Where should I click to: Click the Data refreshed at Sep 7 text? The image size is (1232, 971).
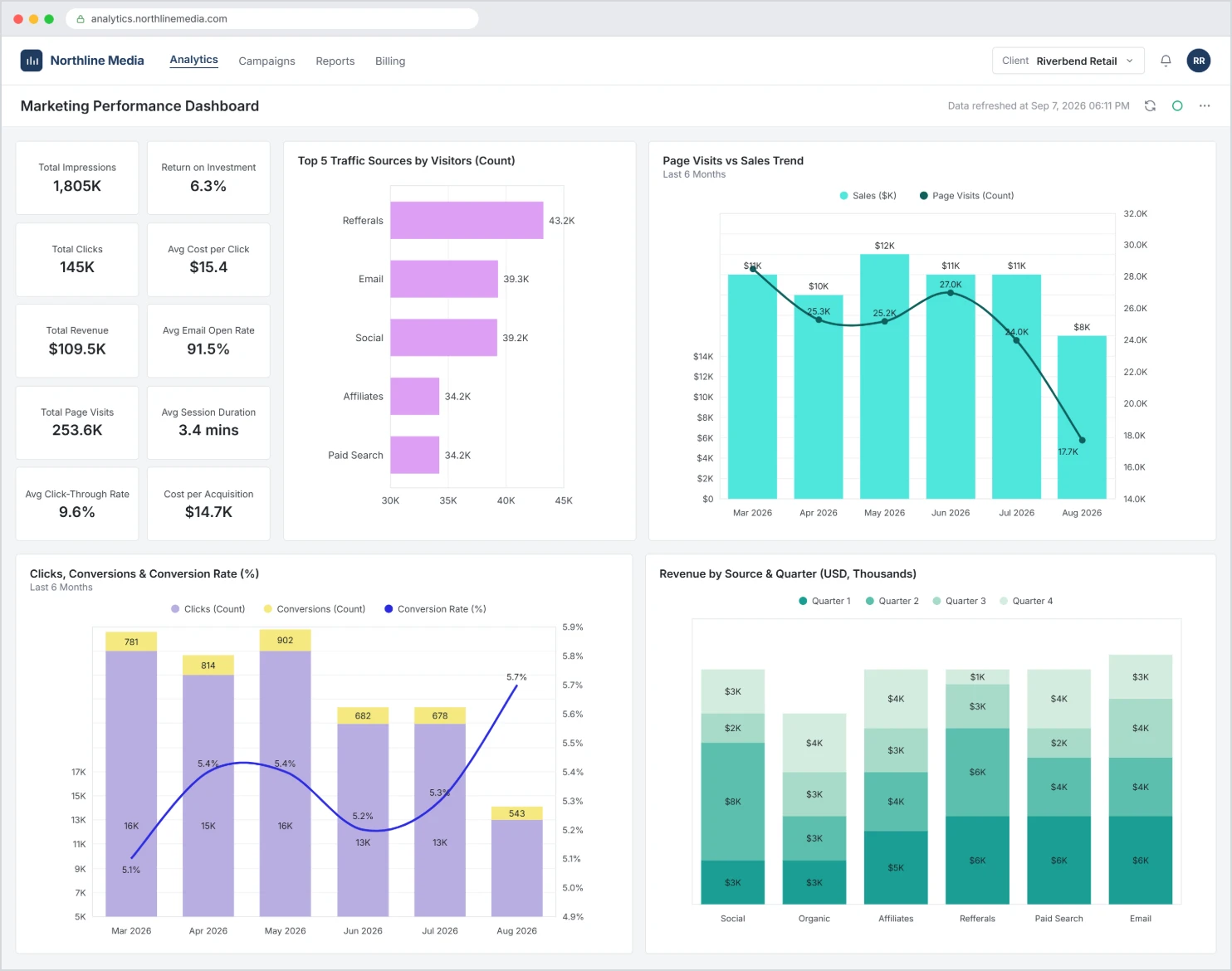(1039, 106)
